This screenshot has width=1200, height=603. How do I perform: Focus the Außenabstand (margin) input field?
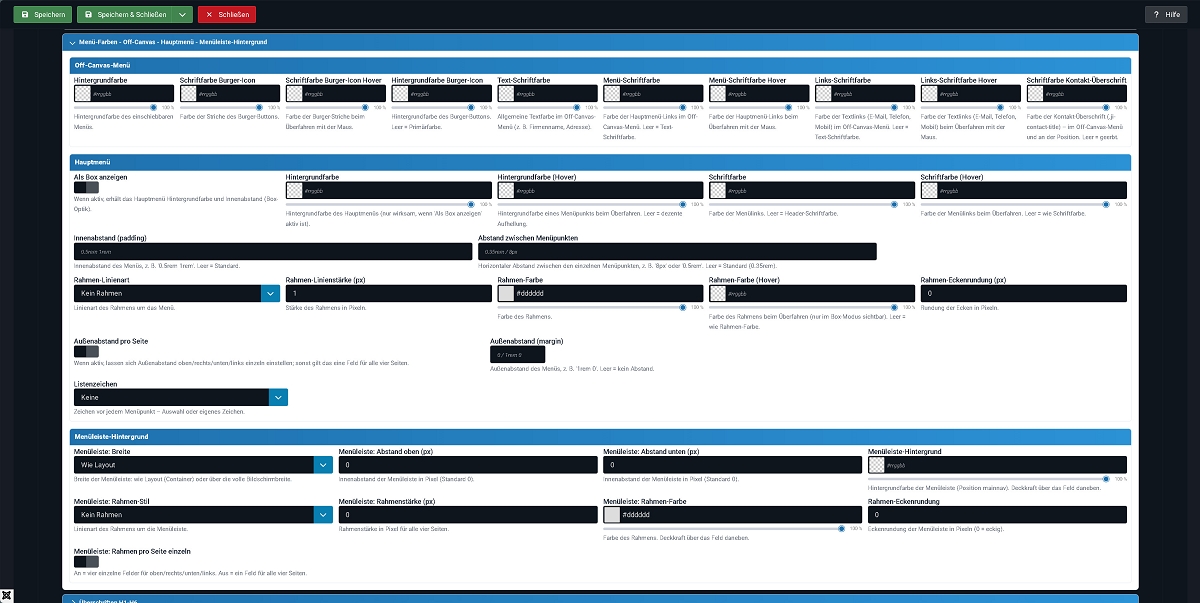pos(517,355)
